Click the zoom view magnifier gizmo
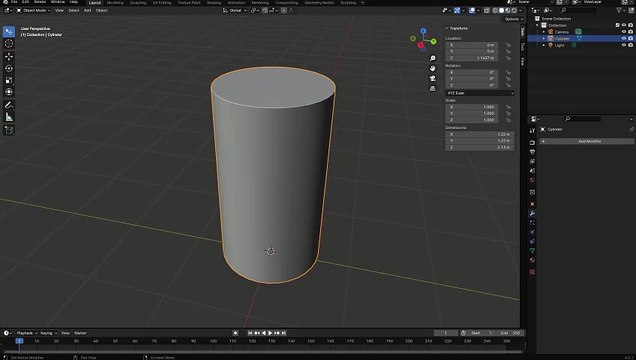 click(x=432, y=58)
